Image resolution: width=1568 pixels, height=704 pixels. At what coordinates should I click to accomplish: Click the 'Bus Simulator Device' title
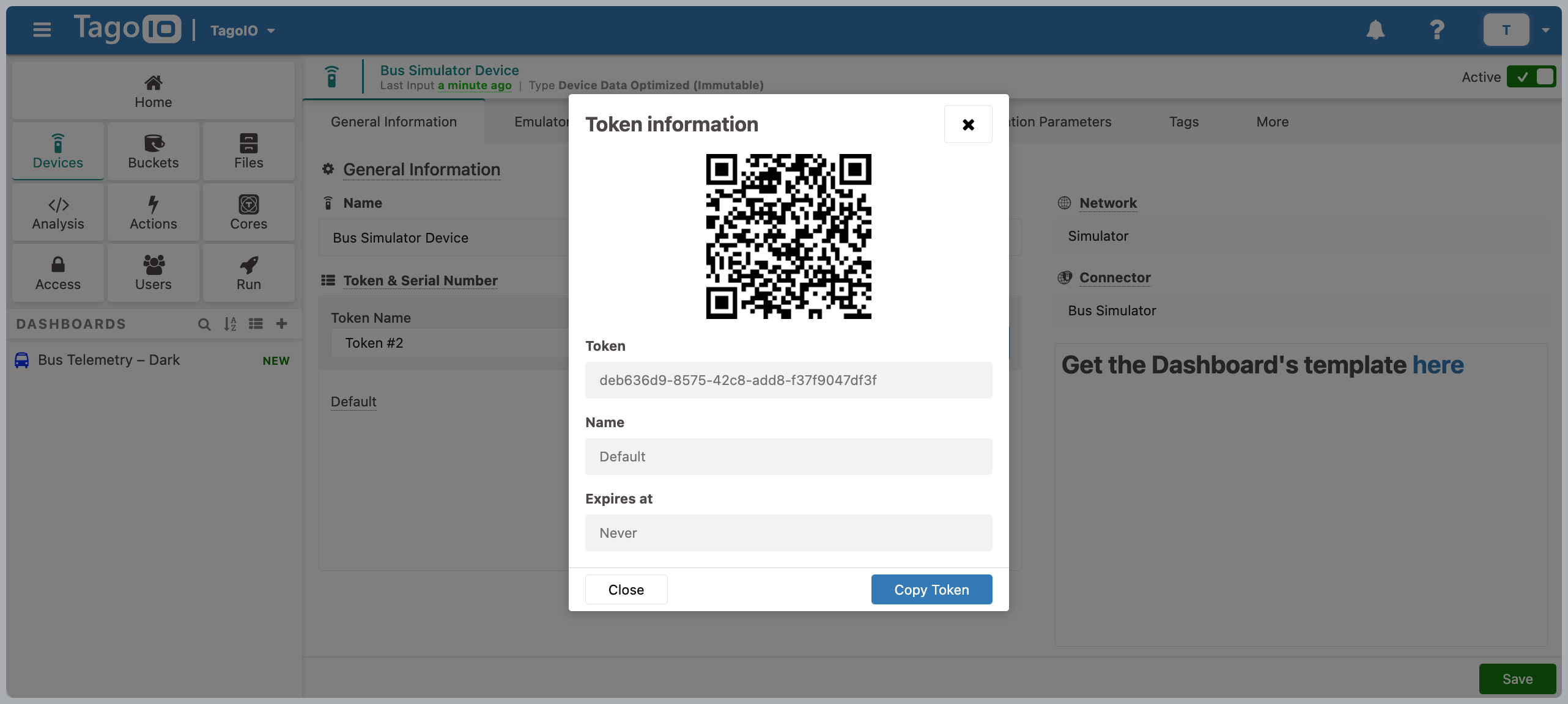point(449,70)
